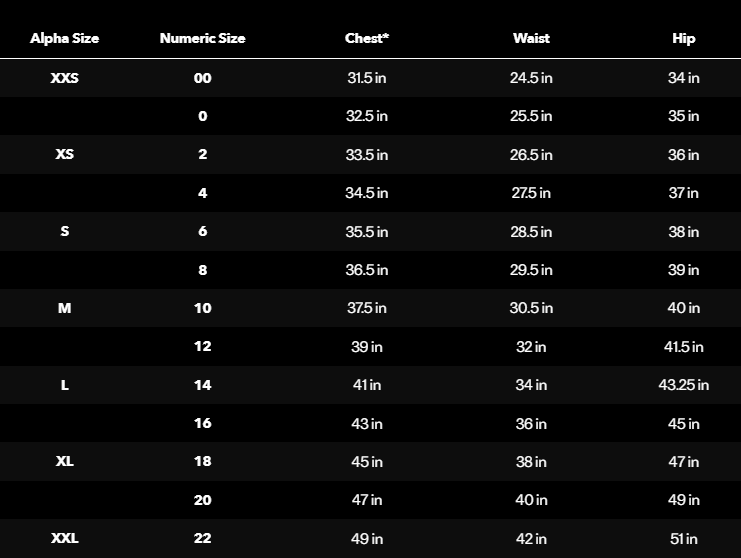Click numeric size 12
The height and width of the screenshot is (558, 741).
point(203,347)
